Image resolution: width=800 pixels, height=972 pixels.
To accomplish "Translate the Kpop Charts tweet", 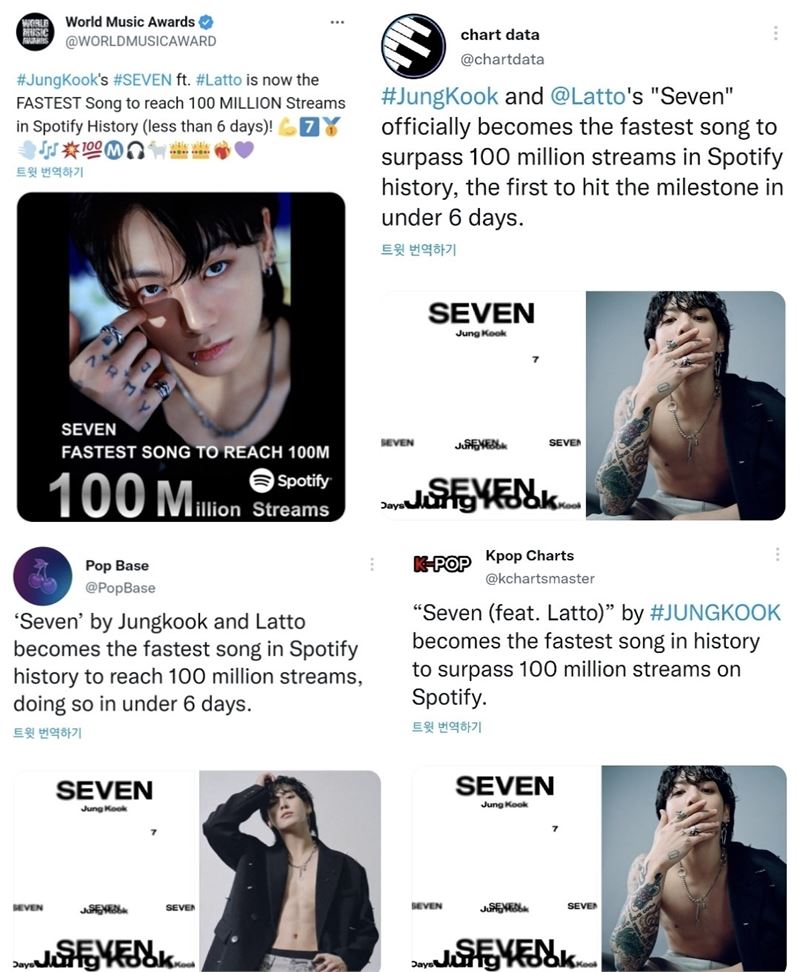I will point(447,727).
